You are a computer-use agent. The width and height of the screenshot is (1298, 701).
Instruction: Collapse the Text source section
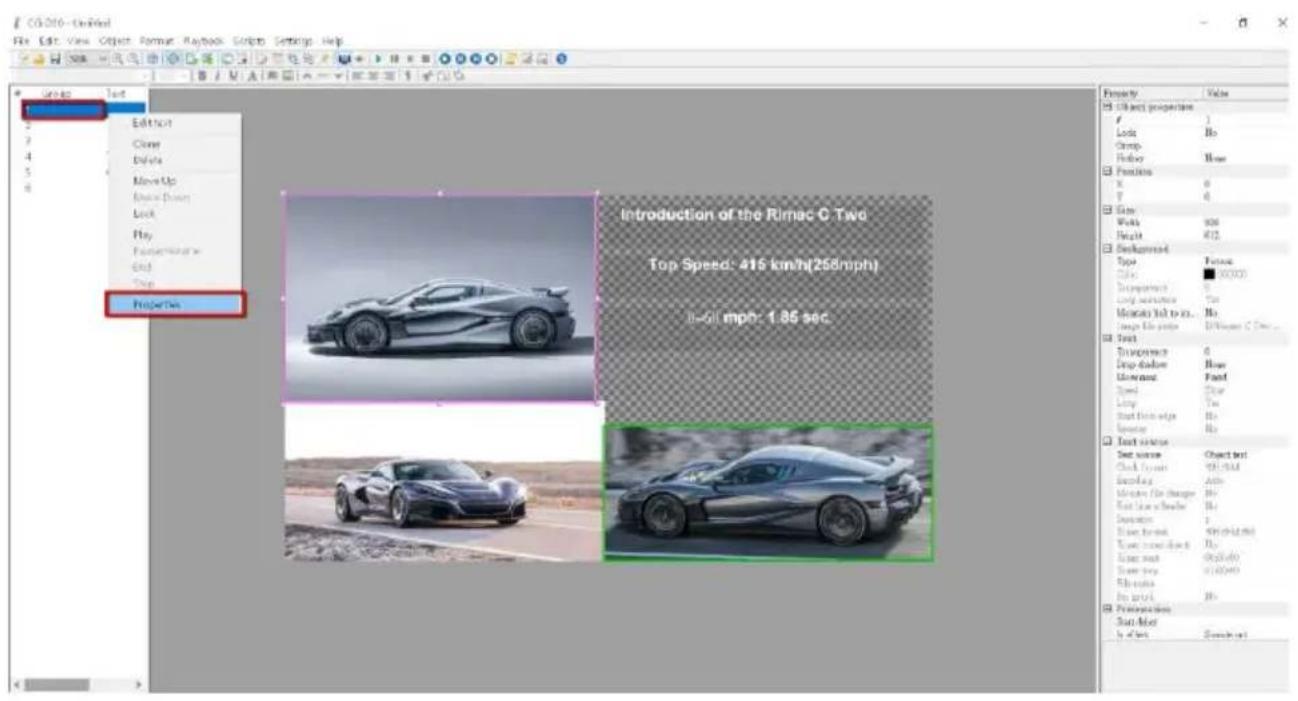coord(1109,441)
